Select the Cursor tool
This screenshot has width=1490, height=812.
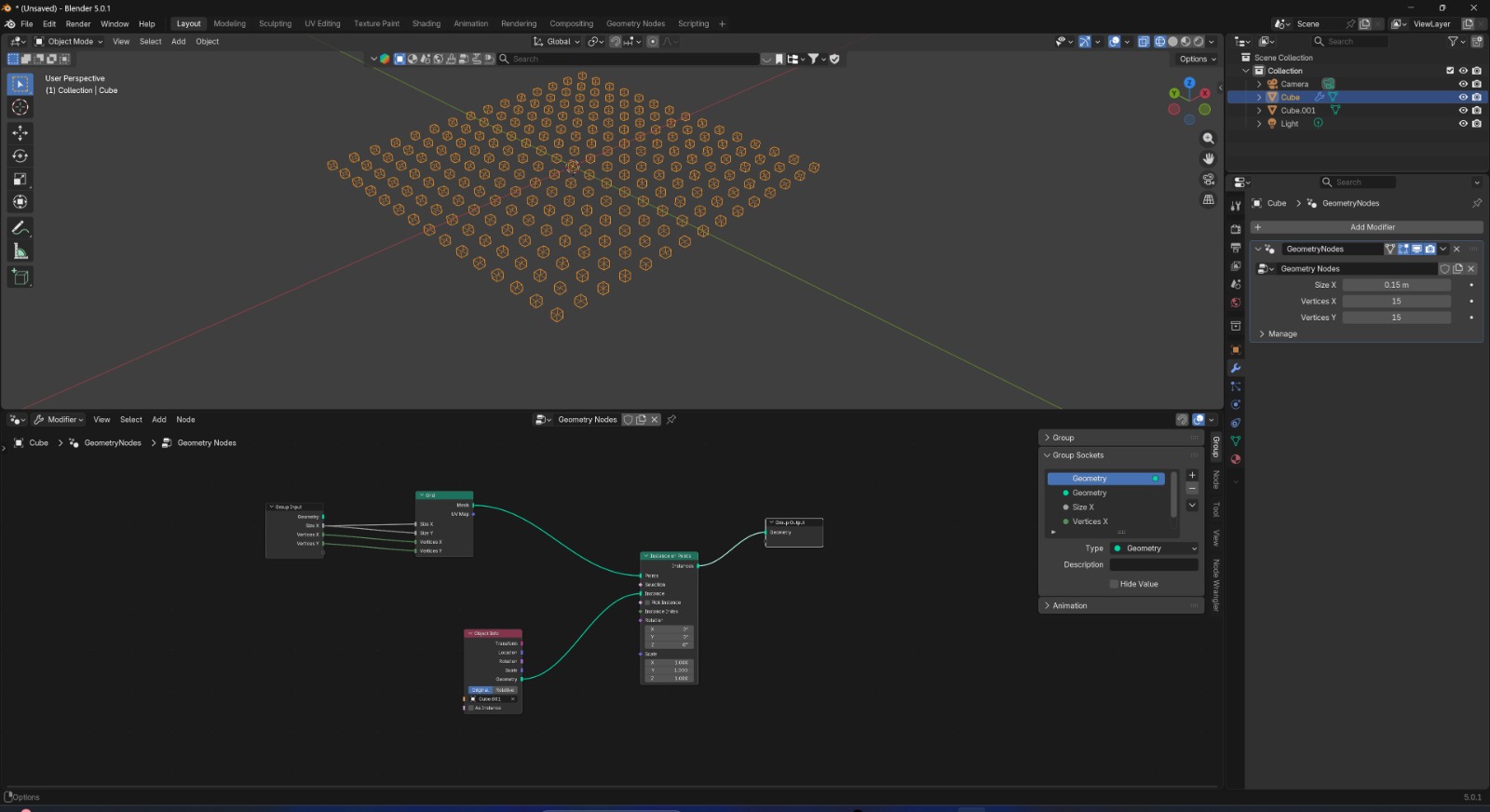(x=20, y=107)
